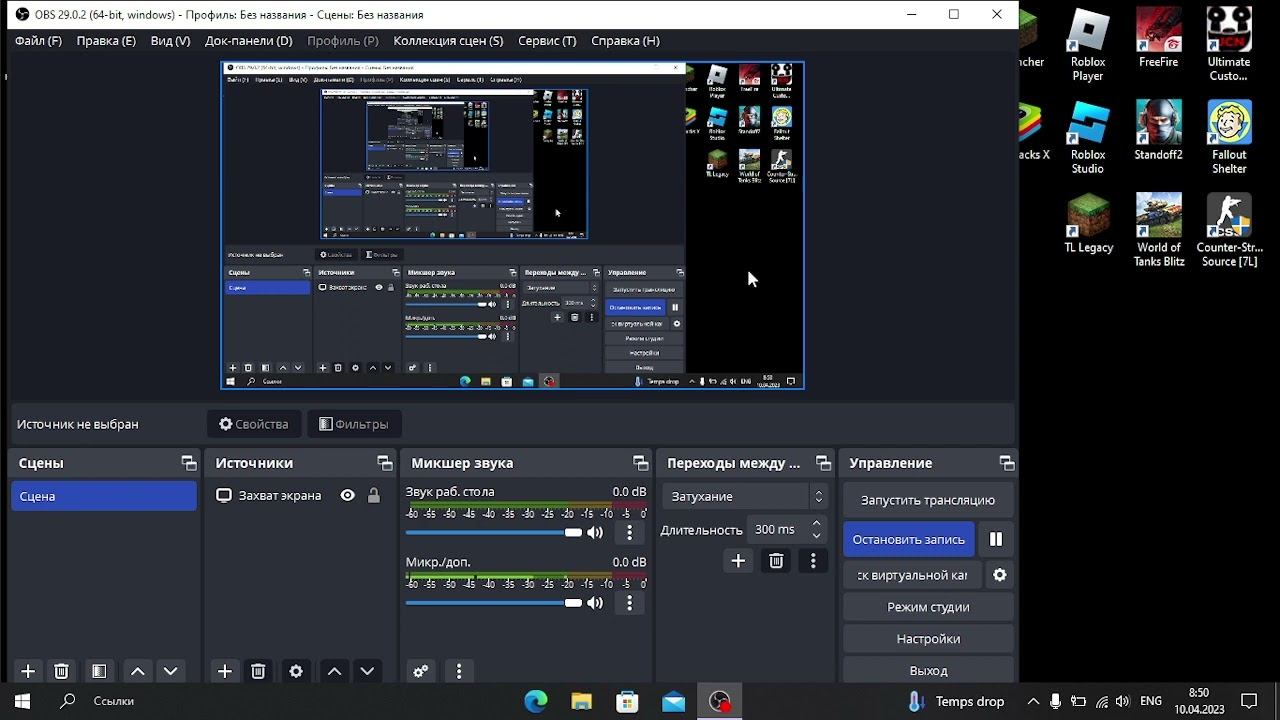1280x720 pixels.
Task: Open source properties gear in Источники panel
Action: (296, 672)
